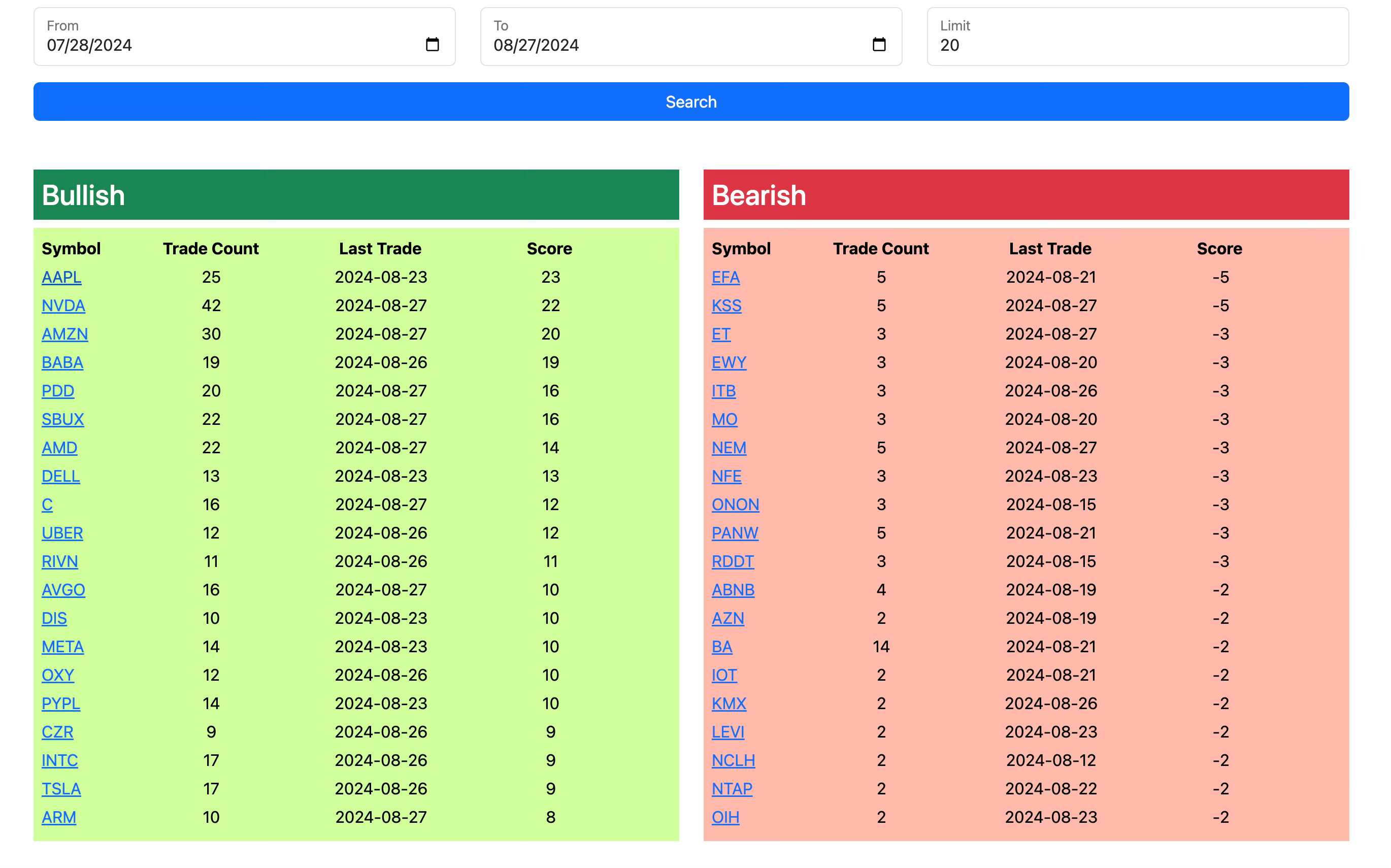
Task: Click NVDA's trade count value 42
Action: [x=211, y=306]
